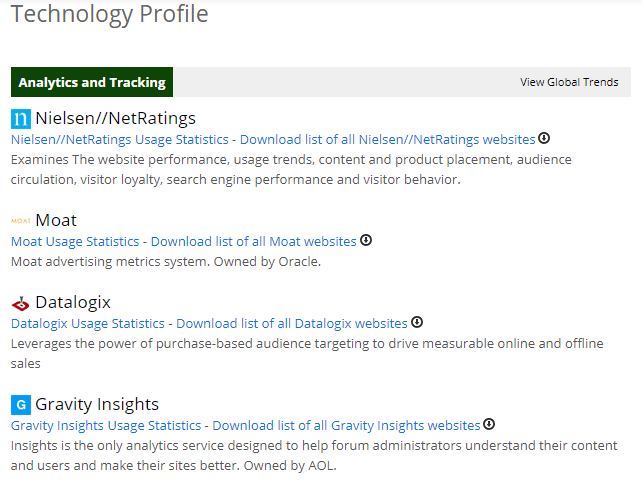Open Gravity Insights Usage Statistics link
Screen dimensions: 642x484
tap(106, 425)
